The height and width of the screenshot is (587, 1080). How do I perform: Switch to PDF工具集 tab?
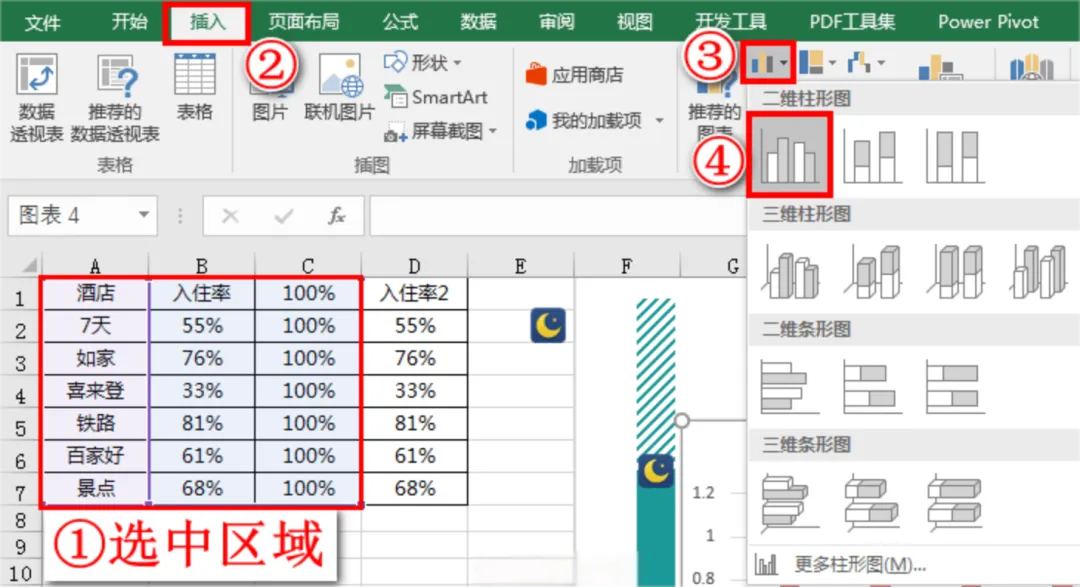[x=852, y=22]
